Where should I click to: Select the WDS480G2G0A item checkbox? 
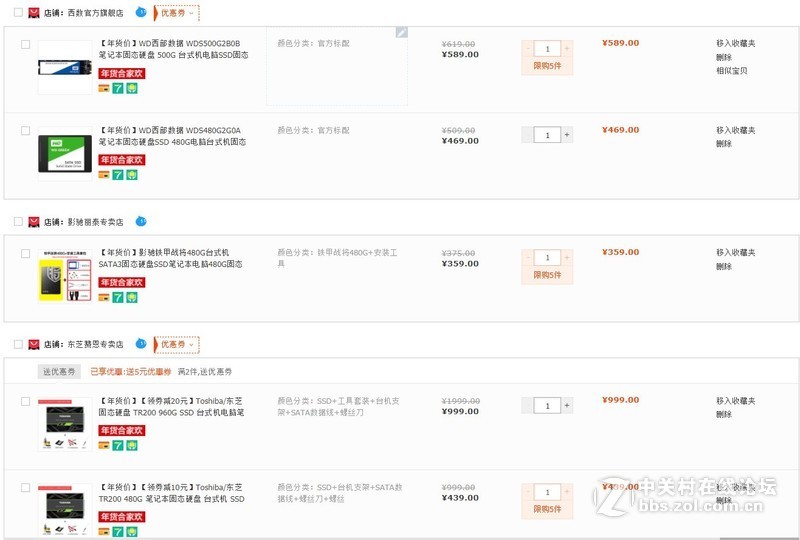pyautogui.click(x=26, y=131)
